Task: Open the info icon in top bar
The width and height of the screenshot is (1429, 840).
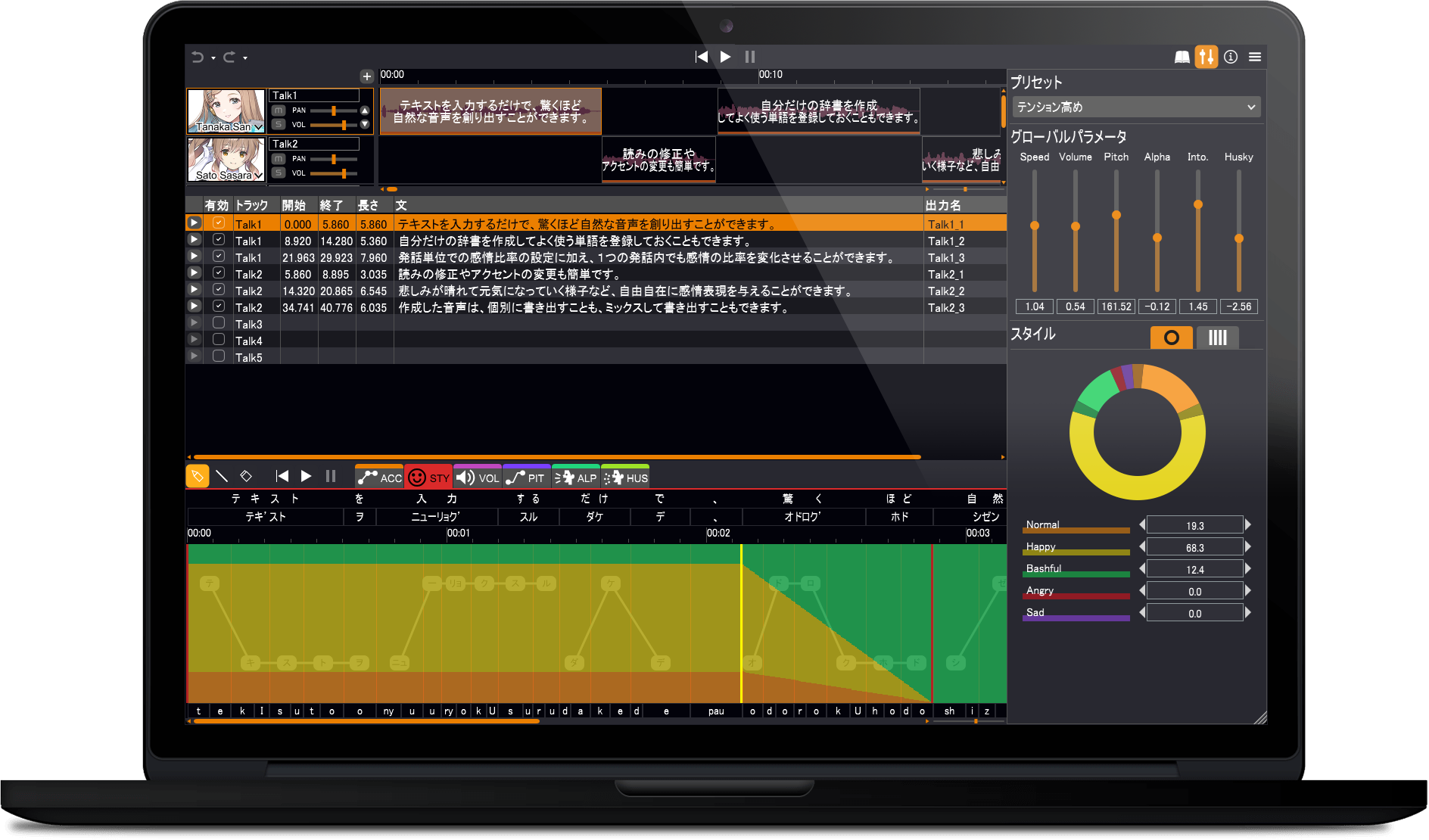Action: click(x=1231, y=58)
